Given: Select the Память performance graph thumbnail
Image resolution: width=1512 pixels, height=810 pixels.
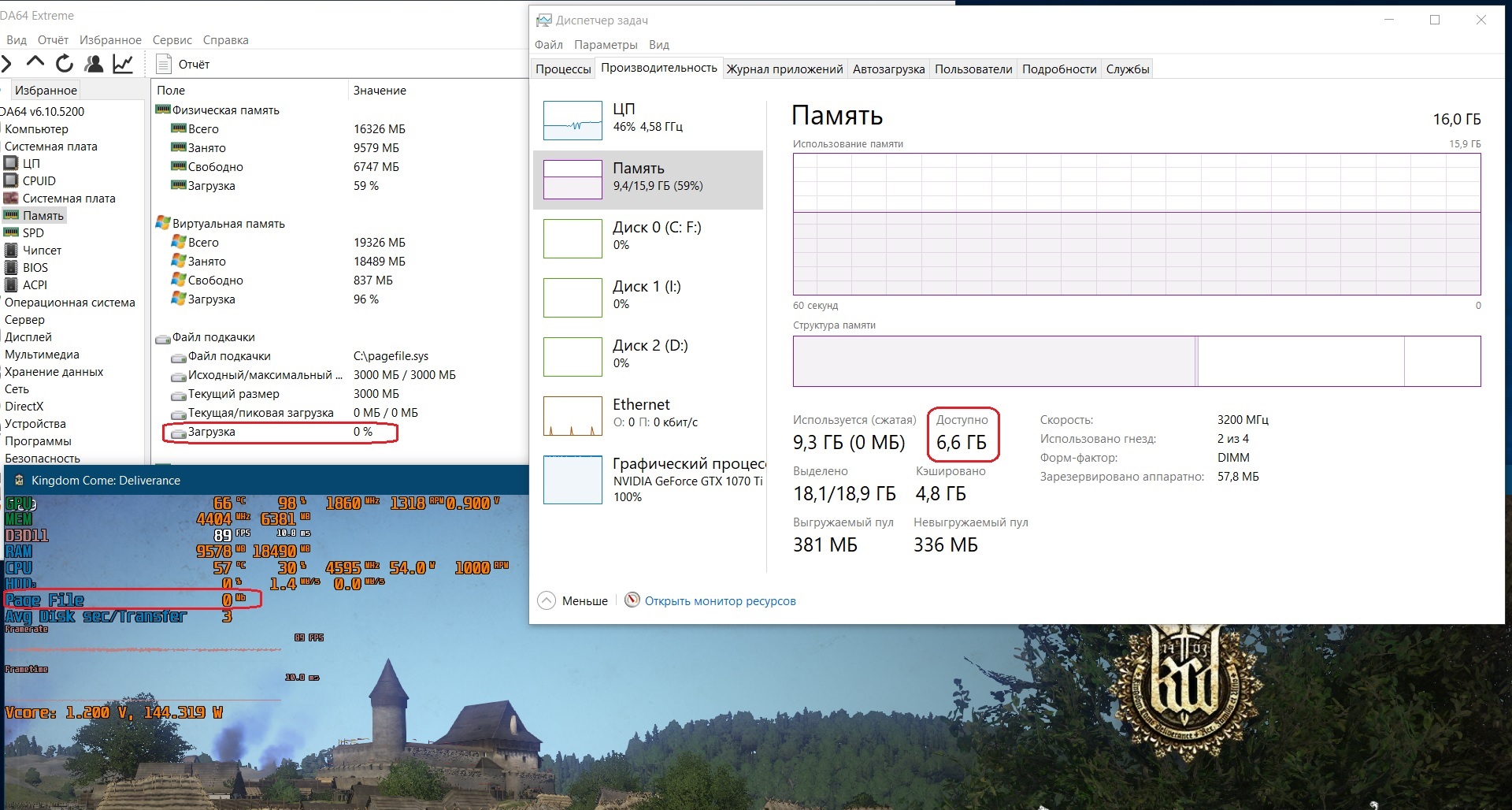Looking at the screenshot, I should pyautogui.click(x=573, y=180).
